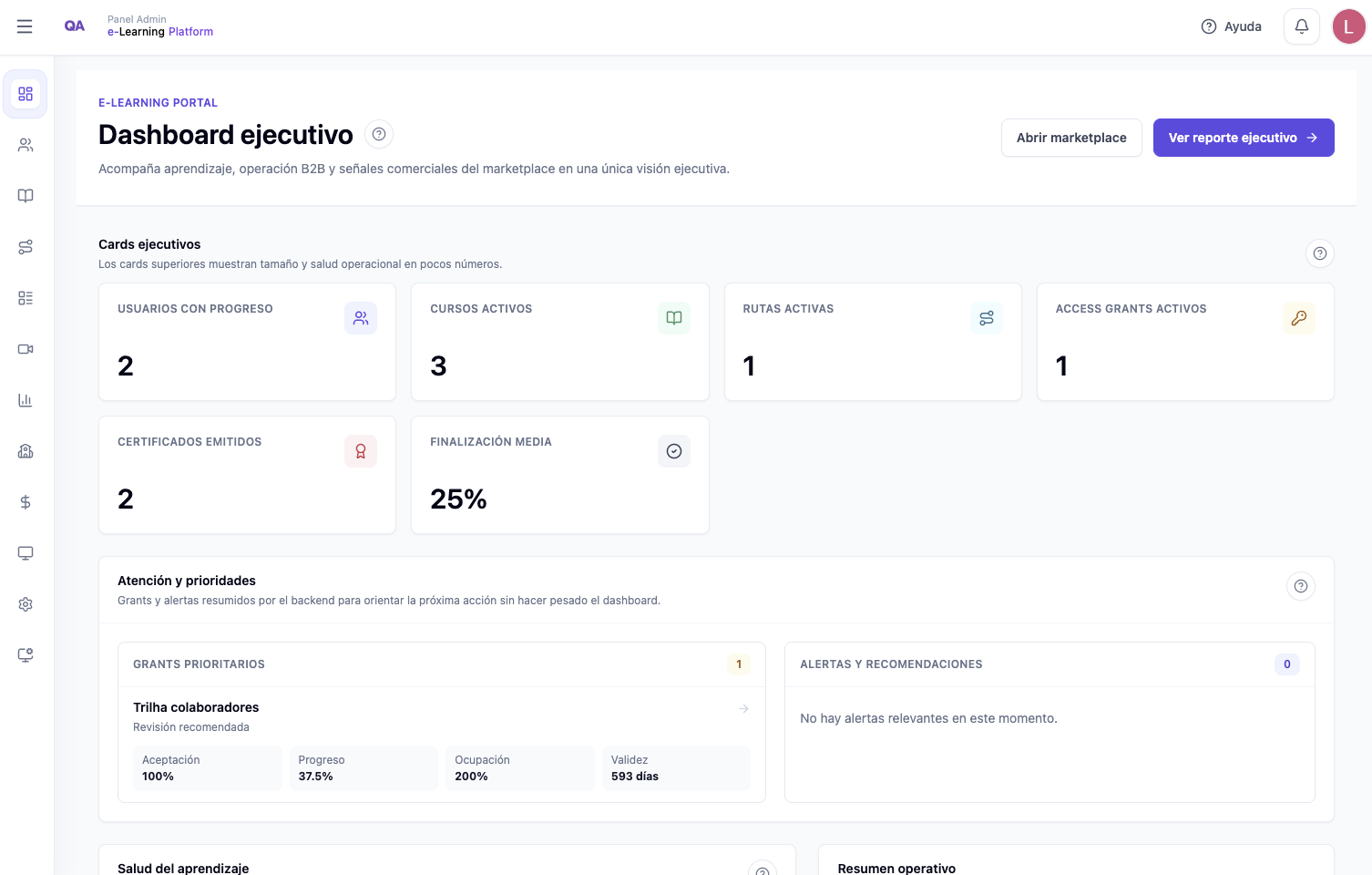Click Access grants activos value 1
This screenshot has height=875, width=1372.
1061,366
